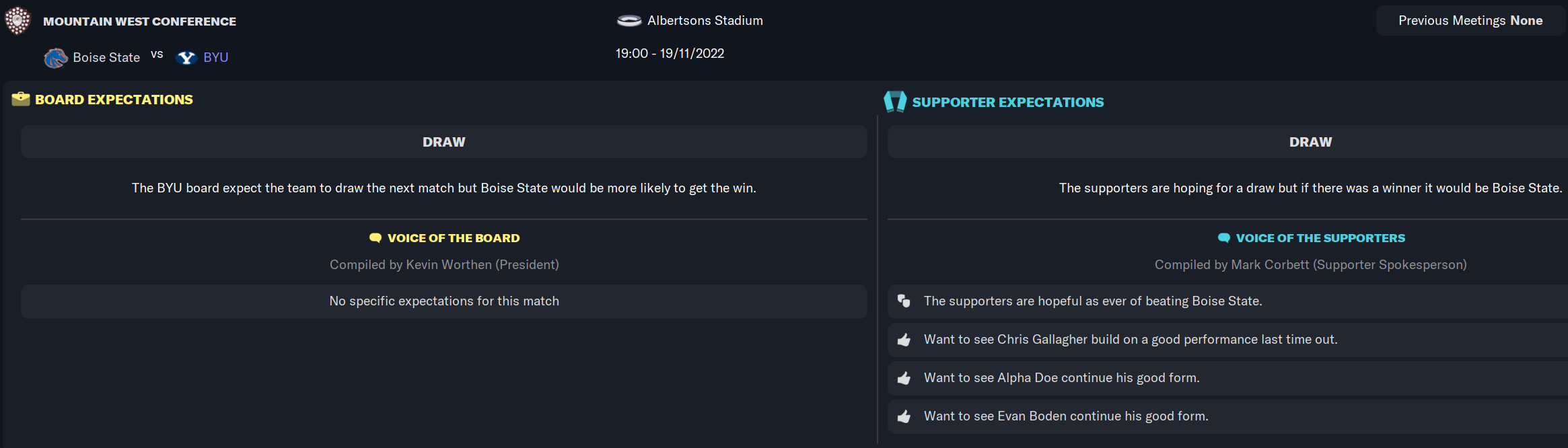Click thumbs-up icon beside Evan Boden comment
The image size is (1568, 448).
pos(904,416)
